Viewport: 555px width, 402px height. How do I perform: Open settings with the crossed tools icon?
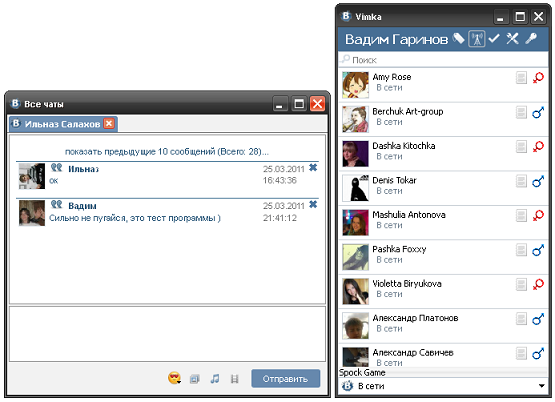(x=512, y=38)
